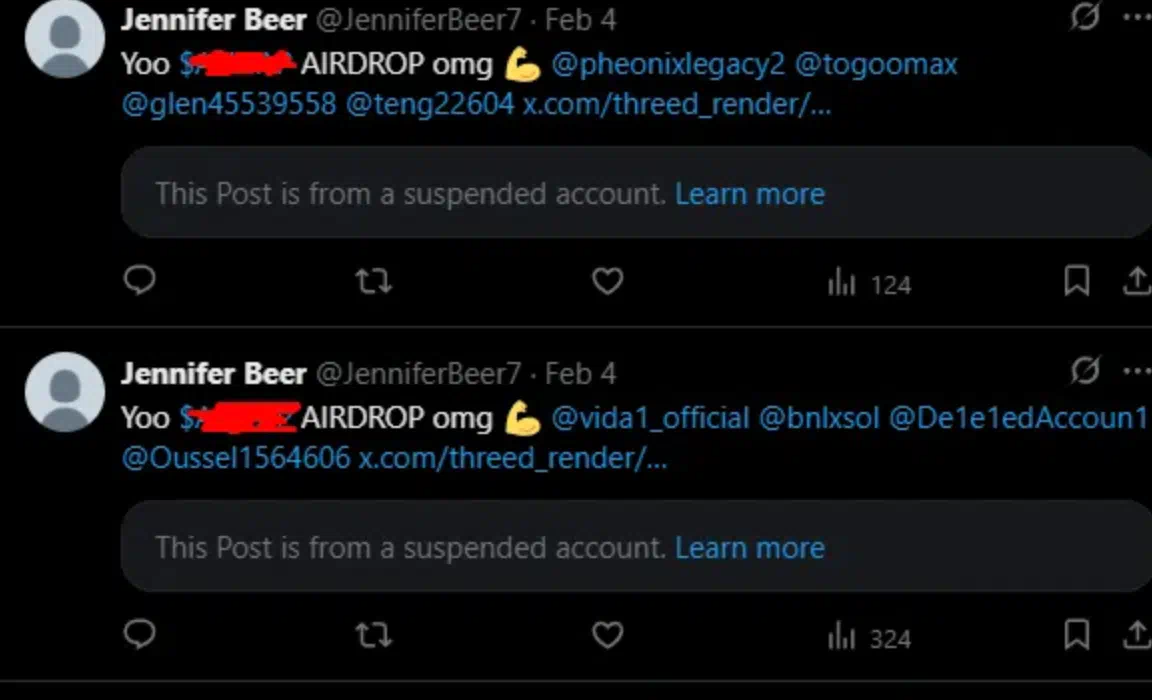
Task: Open the mention @togoomax
Action: click(876, 65)
